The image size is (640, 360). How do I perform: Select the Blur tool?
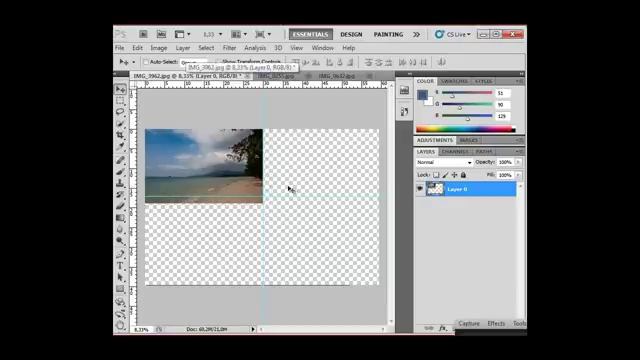(120, 229)
